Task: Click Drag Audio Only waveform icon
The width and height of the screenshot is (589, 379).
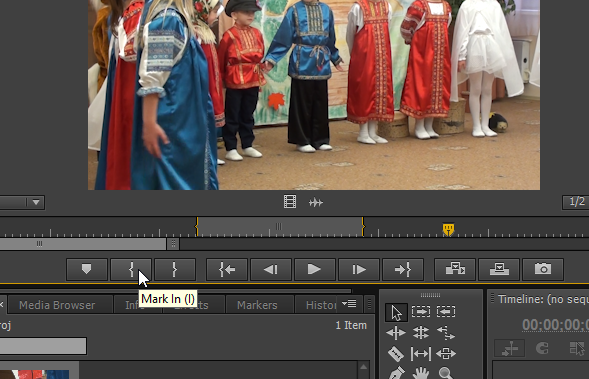Action: pyautogui.click(x=316, y=203)
